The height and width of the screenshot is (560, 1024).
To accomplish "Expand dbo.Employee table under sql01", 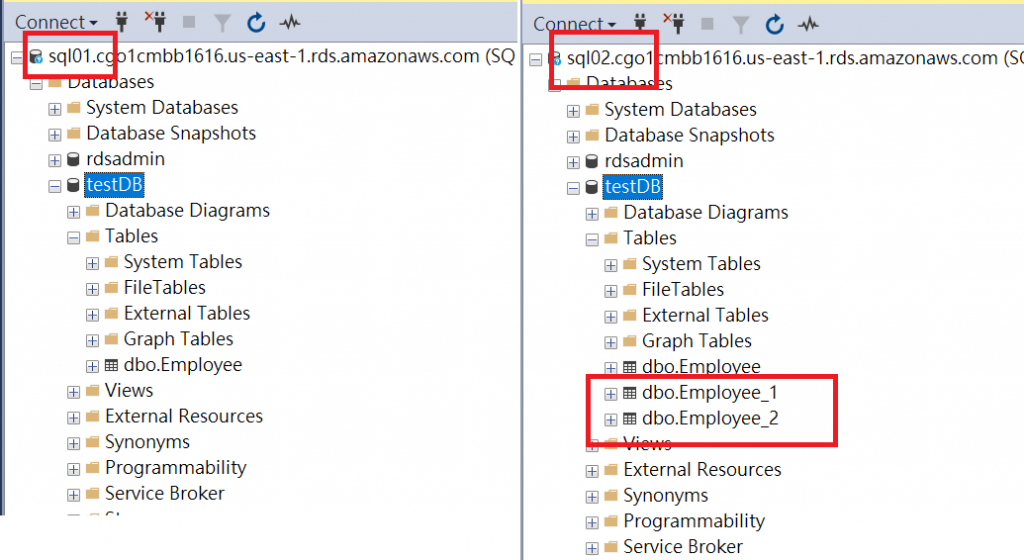I will 93,366.
